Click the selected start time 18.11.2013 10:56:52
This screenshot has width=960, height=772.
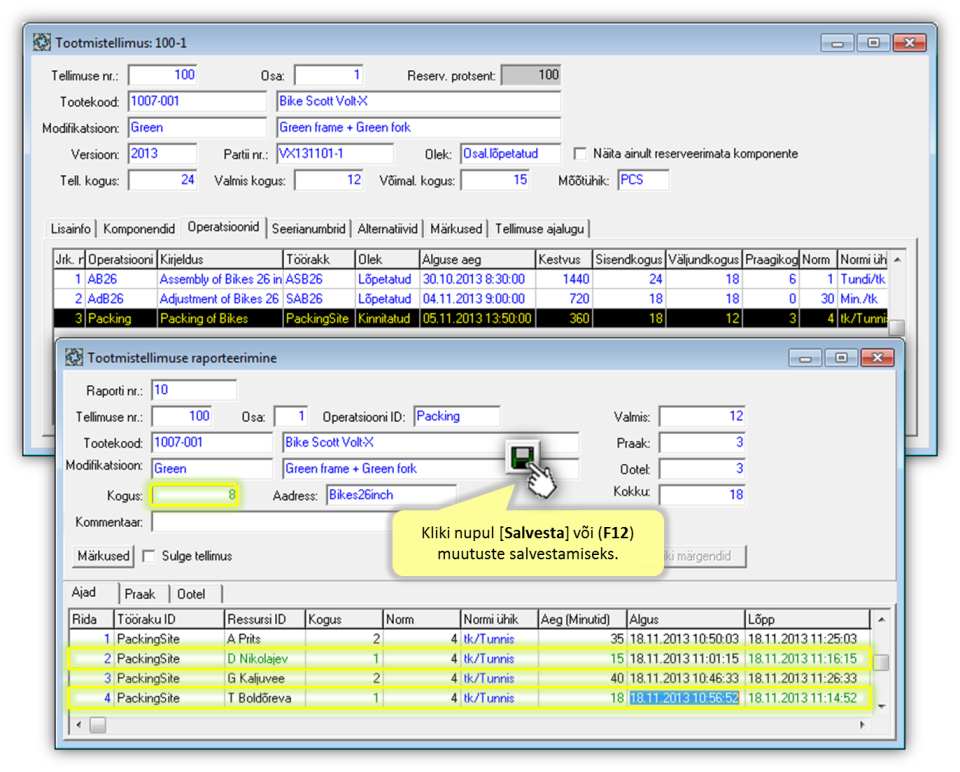coord(684,698)
